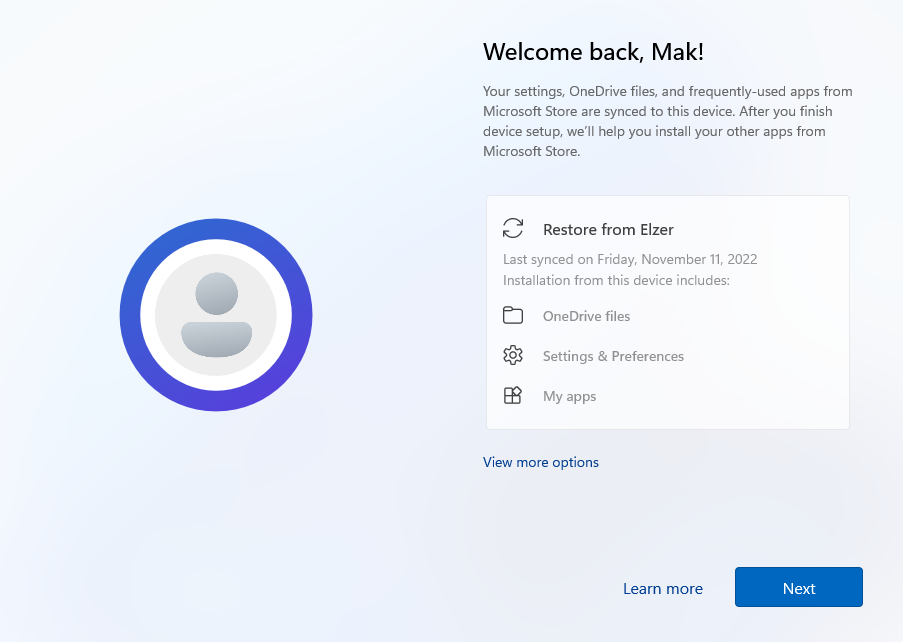Click the Welcome back, Mak! heading
The image size is (903, 642).
click(x=593, y=52)
